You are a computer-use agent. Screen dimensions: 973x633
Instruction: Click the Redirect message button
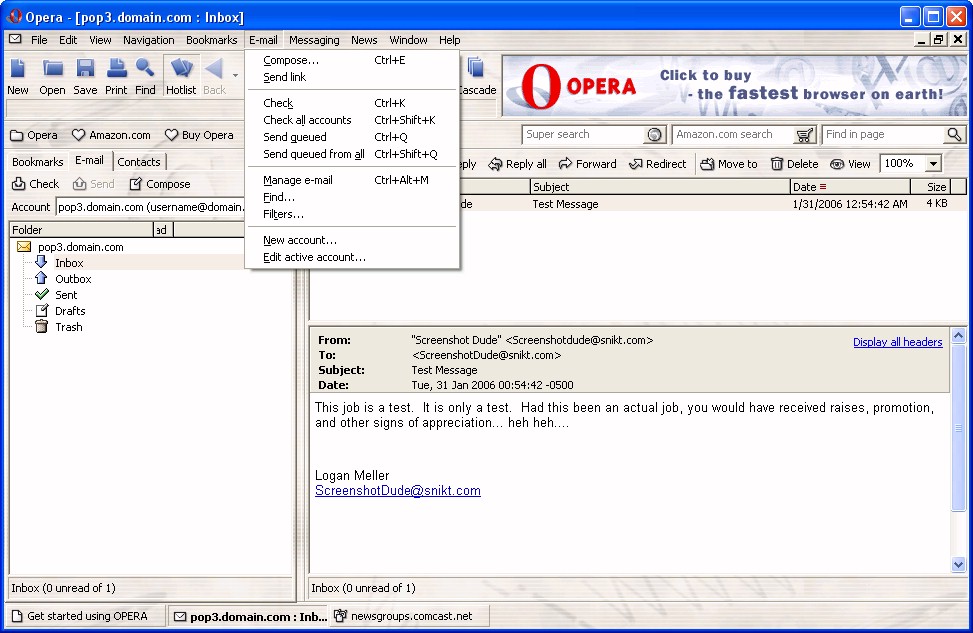pyautogui.click(x=658, y=164)
